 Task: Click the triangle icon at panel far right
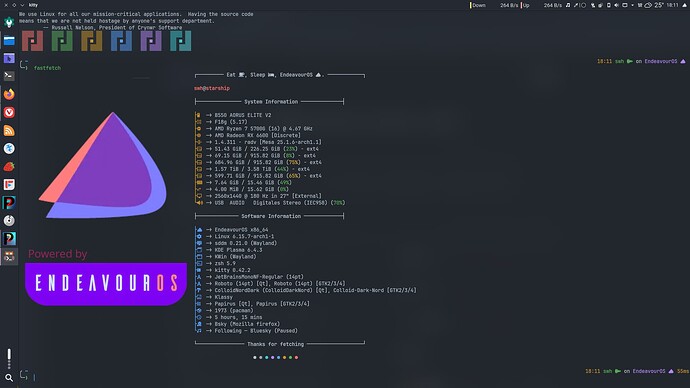click(x=685, y=5)
